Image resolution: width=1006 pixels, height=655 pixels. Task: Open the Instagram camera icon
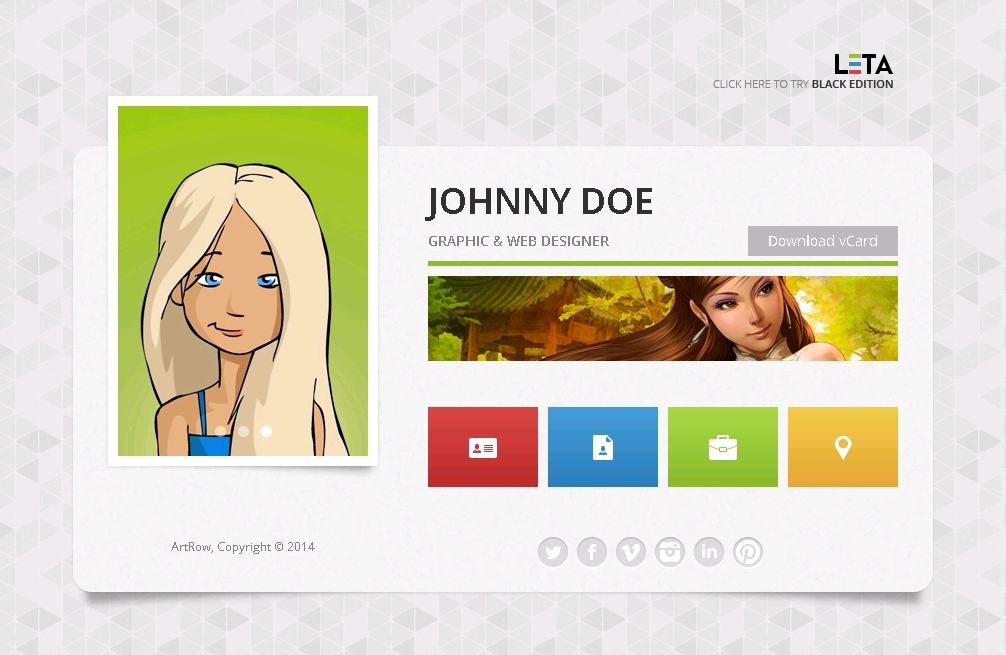[670, 552]
